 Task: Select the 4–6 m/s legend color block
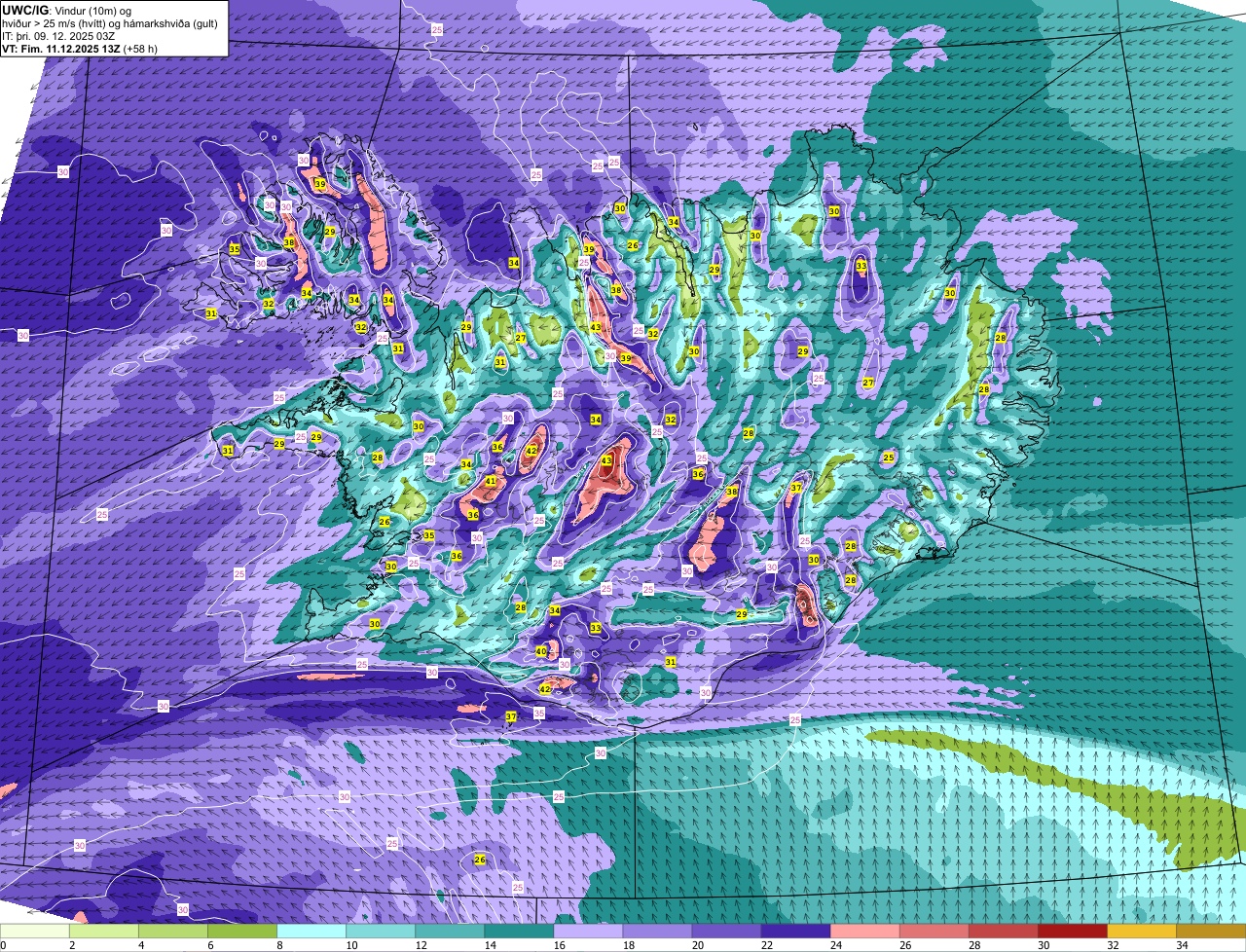tap(173, 932)
